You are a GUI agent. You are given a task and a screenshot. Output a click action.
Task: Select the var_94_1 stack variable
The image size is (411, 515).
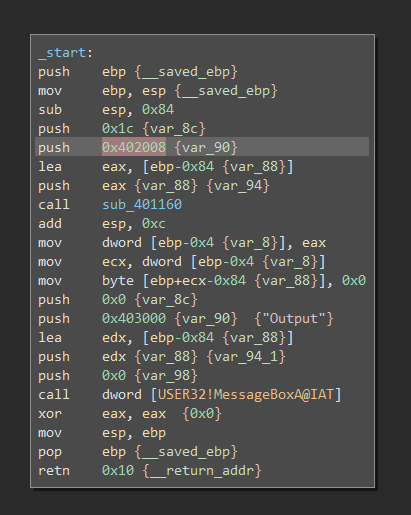pos(246,356)
